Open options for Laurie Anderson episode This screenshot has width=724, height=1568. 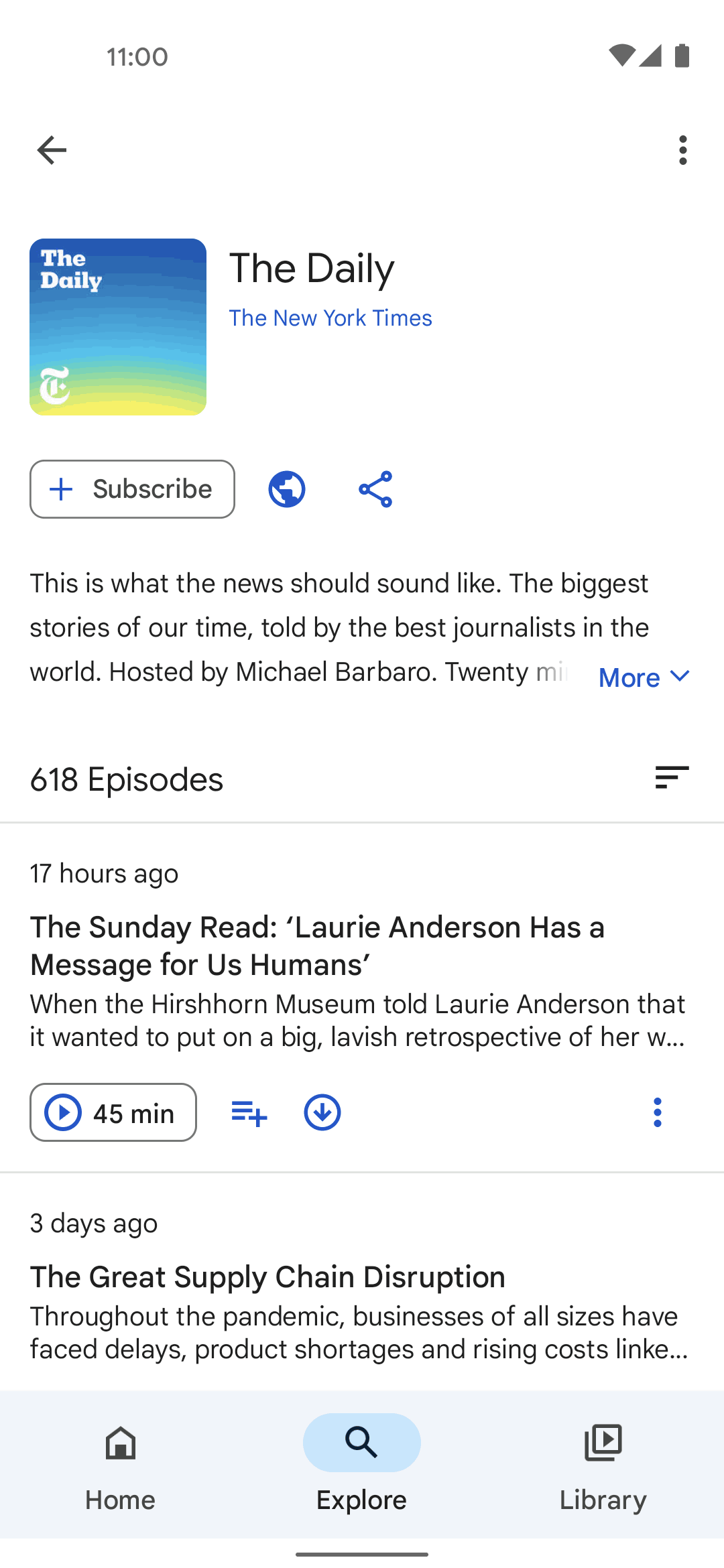(x=658, y=1112)
